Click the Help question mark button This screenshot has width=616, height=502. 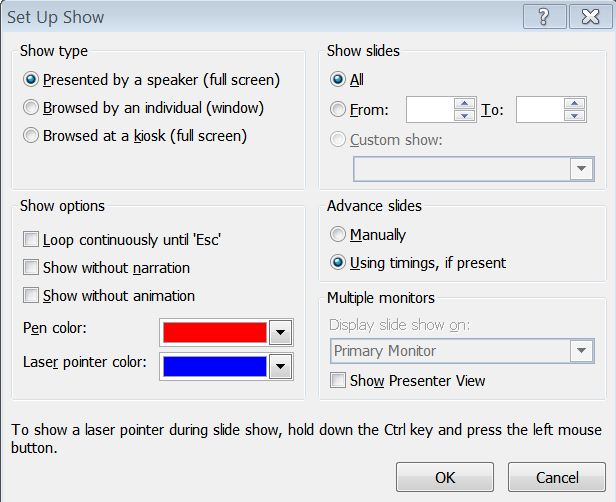[x=543, y=16]
